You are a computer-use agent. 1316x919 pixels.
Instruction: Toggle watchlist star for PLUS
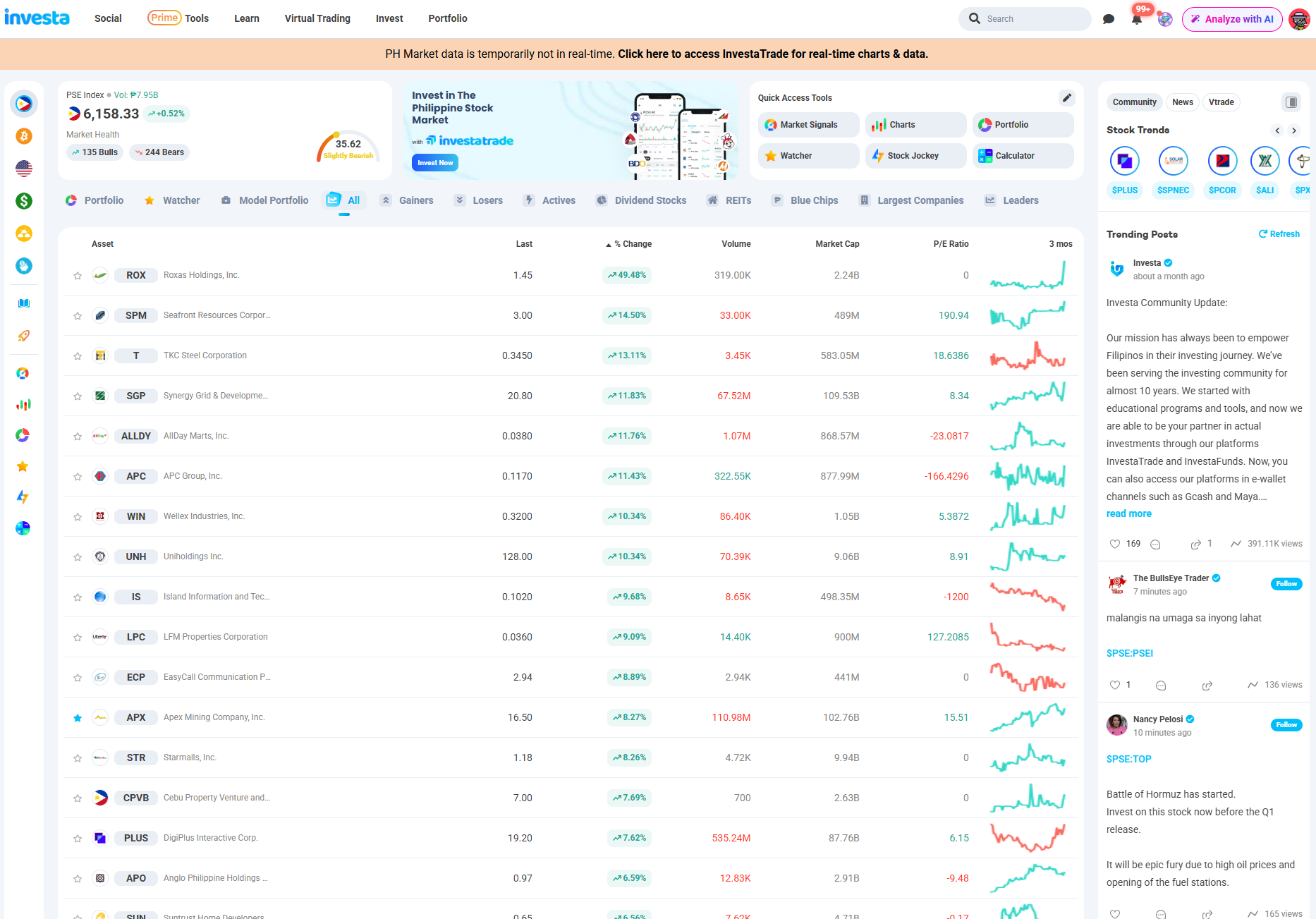[78, 839]
